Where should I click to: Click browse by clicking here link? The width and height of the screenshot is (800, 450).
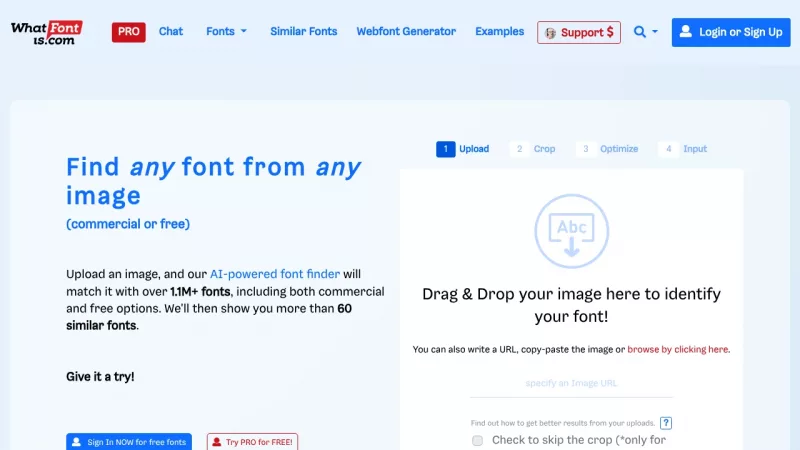tap(678, 349)
